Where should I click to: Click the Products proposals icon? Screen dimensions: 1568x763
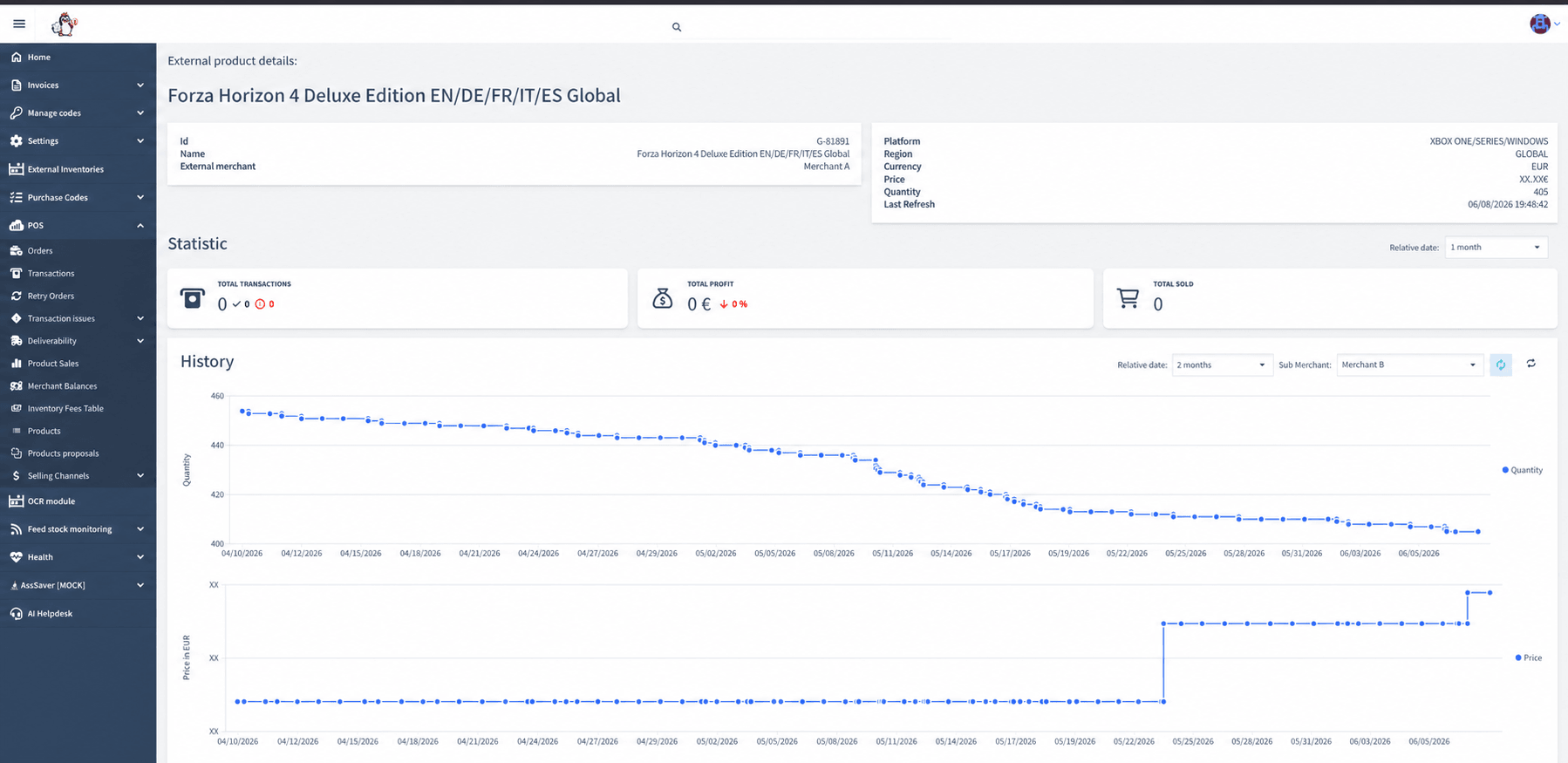tap(16, 453)
